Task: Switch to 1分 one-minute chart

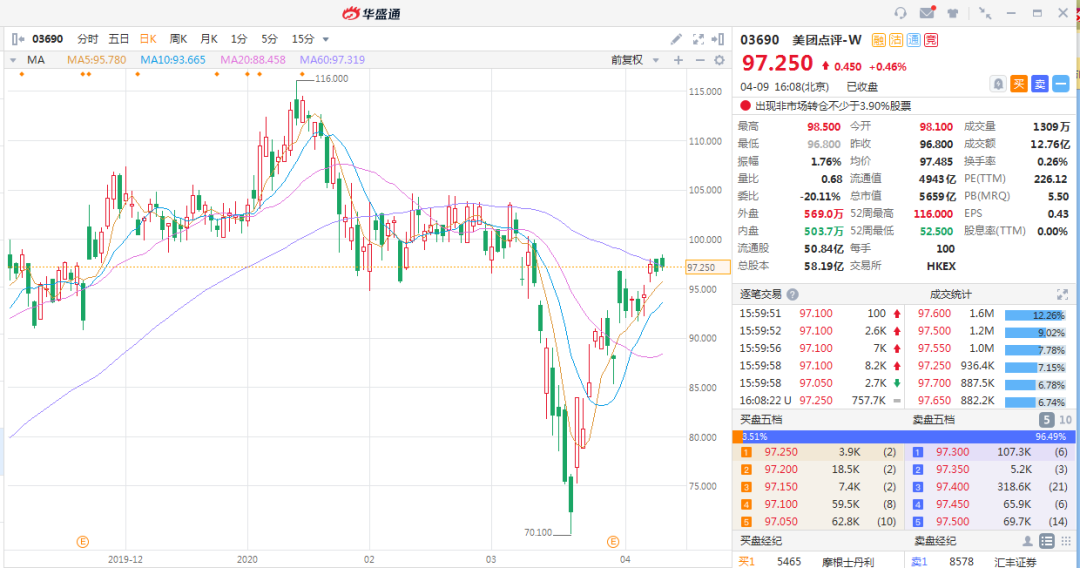Action: click(x=238, y=39)
